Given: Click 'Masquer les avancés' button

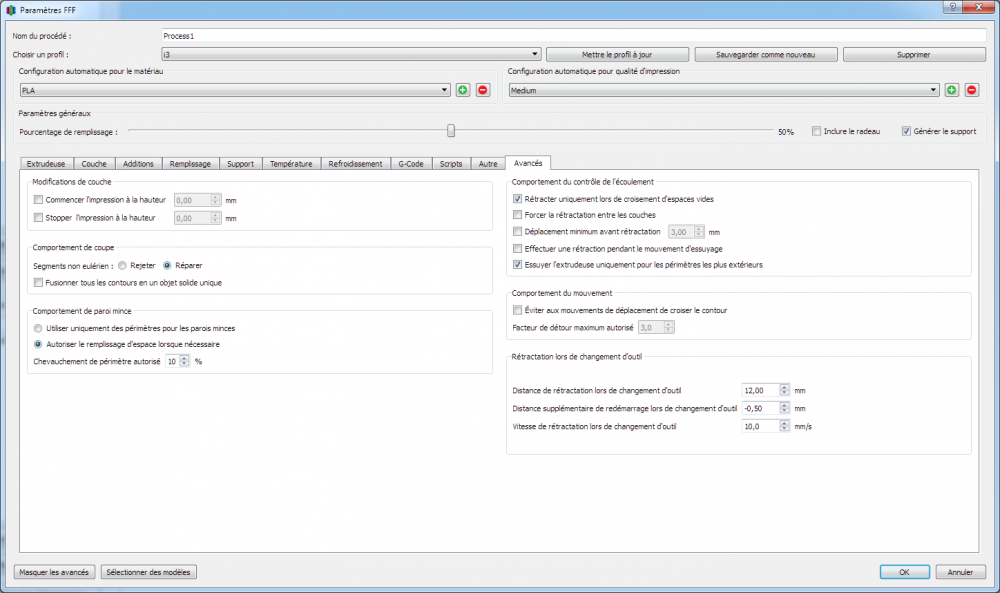Looking at the screenshot, I should pyautogui.click(x=54, y=572).
